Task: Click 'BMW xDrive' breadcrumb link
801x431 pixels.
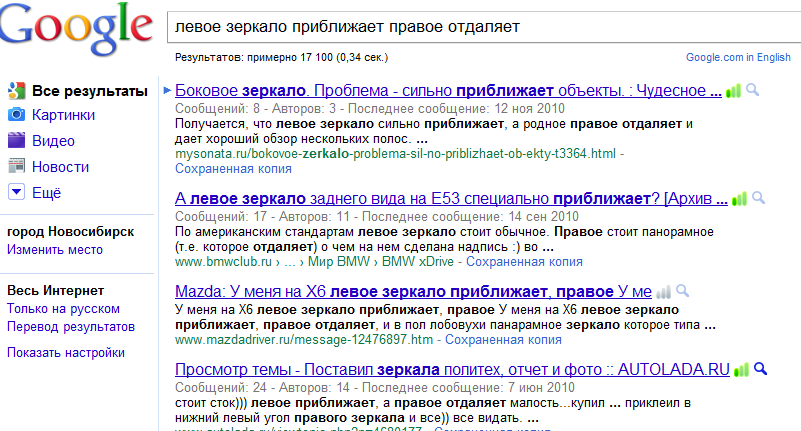Action: point(417,261)
